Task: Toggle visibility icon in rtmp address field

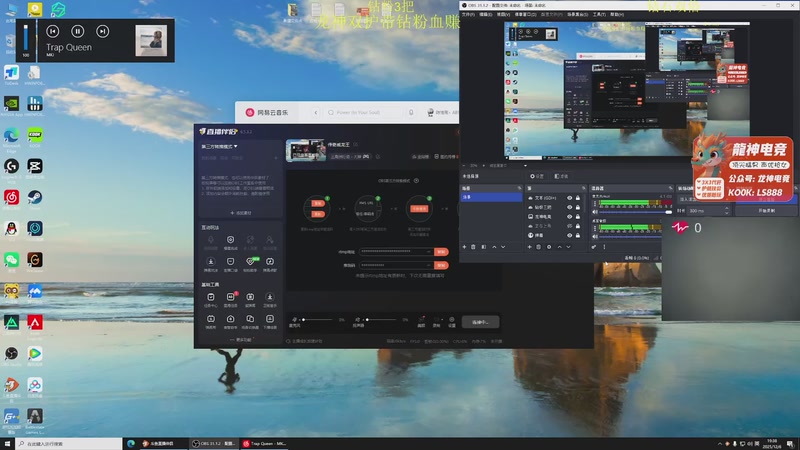Action: point(429,252)
